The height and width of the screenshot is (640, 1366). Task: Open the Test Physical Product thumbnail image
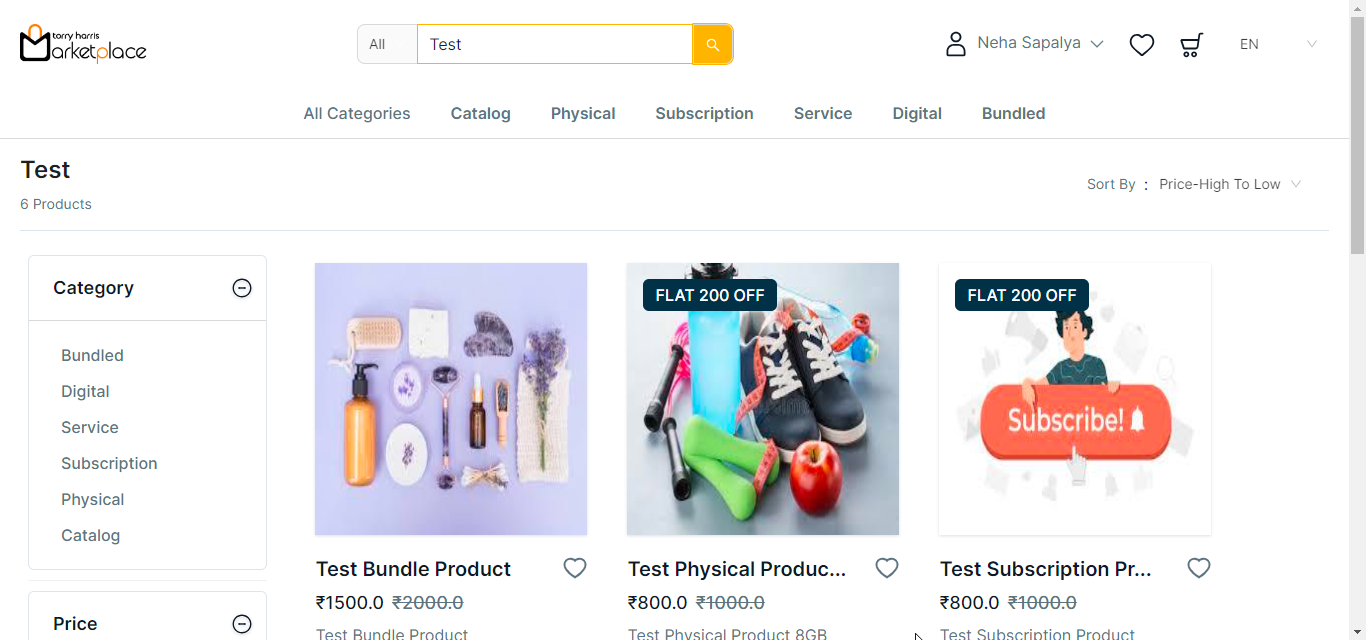click(763, 399)
